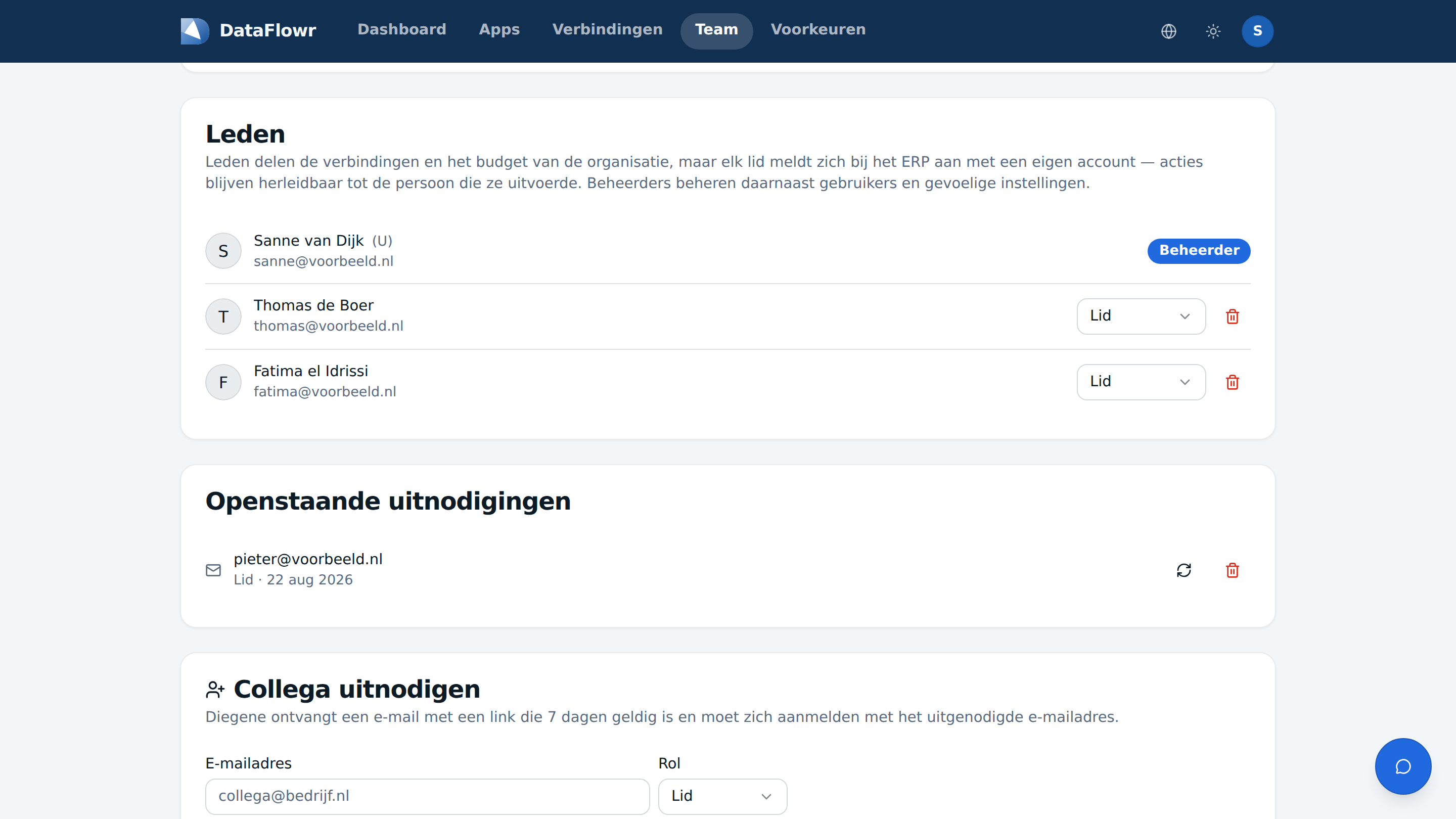Go to the Dashboard tab
Image resolution: width=1456 pixels, height=819 pixels.
click(x=401, y=29)
